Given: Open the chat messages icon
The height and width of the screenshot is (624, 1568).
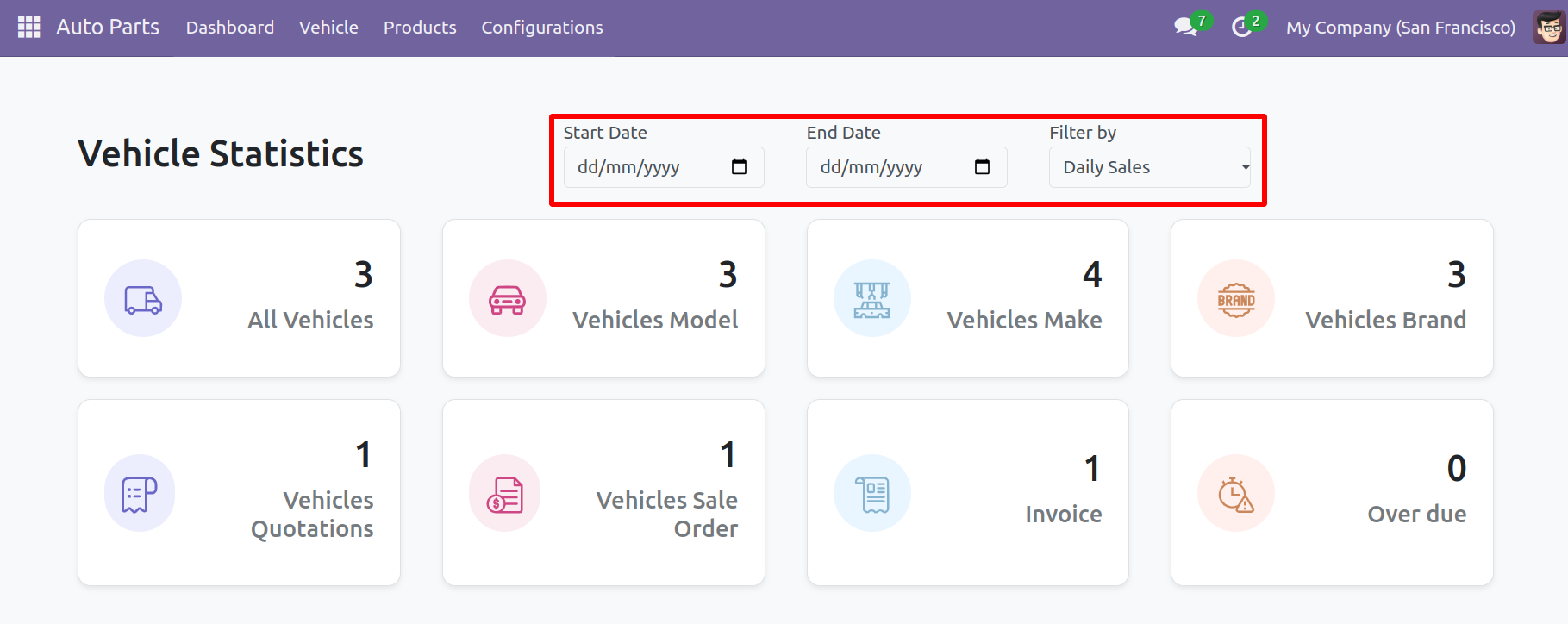Looking at the screenshot, I should tap(1185, 28).
